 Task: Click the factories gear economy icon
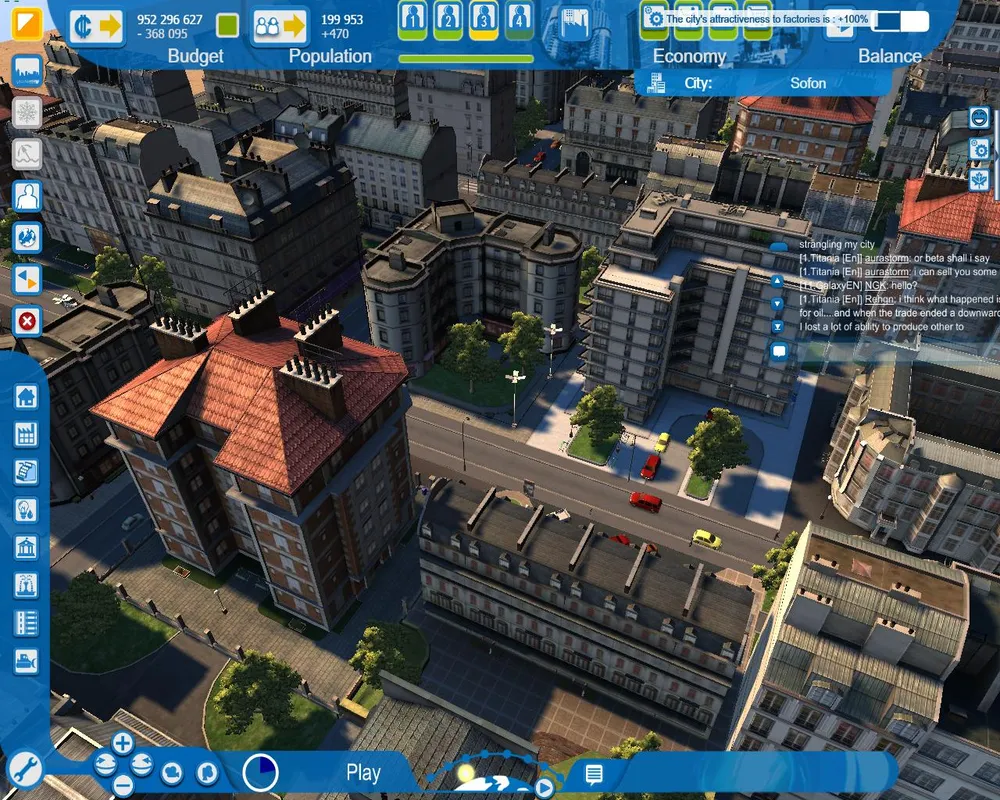click(x=654, y=19)
